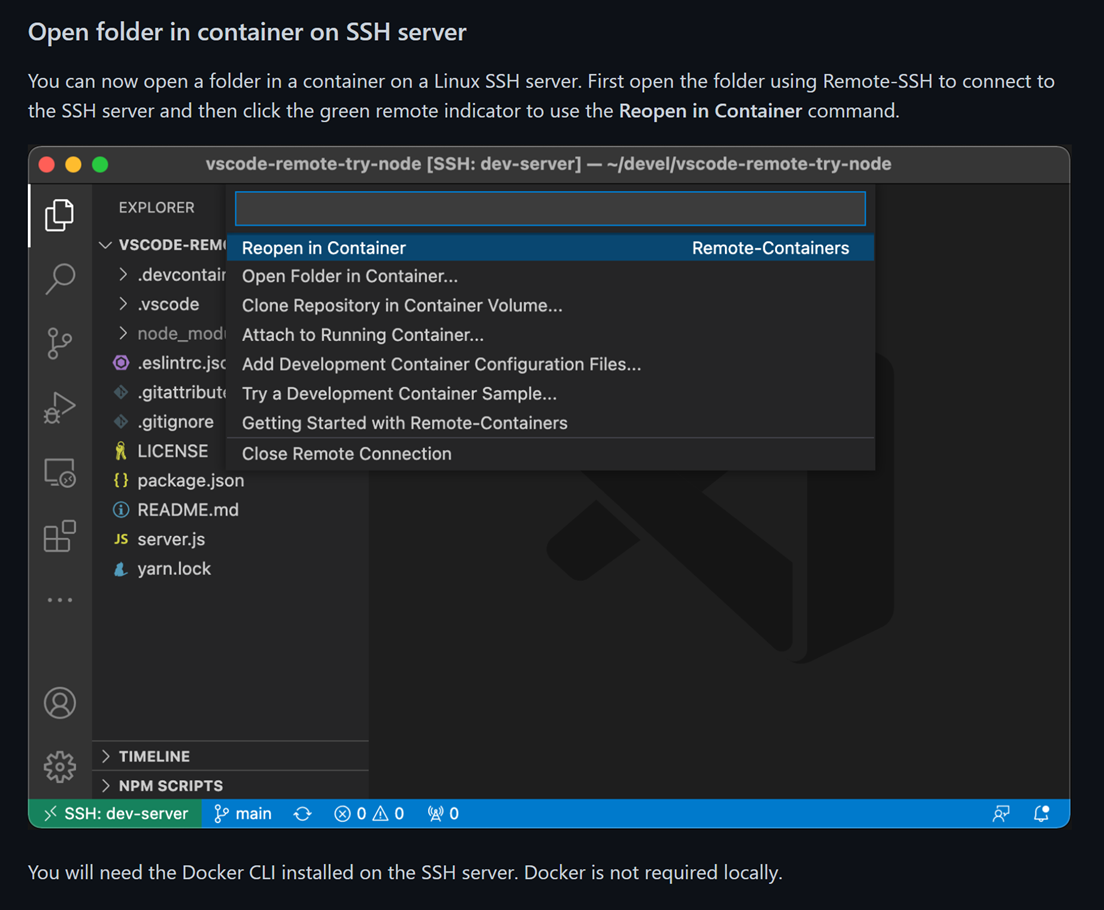Screen dimensions: 1104x910
Task: Select Close Remote Connection
Action: (x=551, y=454)
